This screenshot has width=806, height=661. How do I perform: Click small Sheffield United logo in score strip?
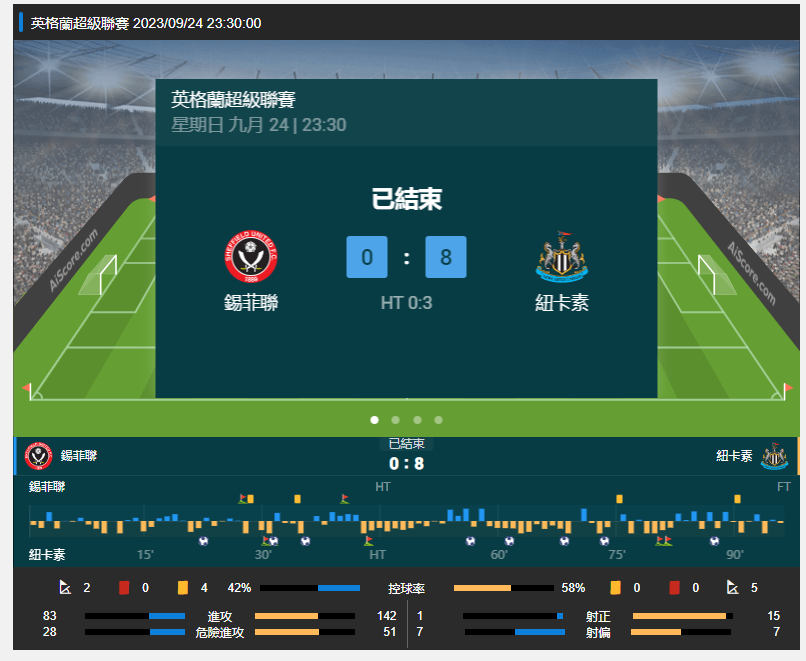coord(39,456)
